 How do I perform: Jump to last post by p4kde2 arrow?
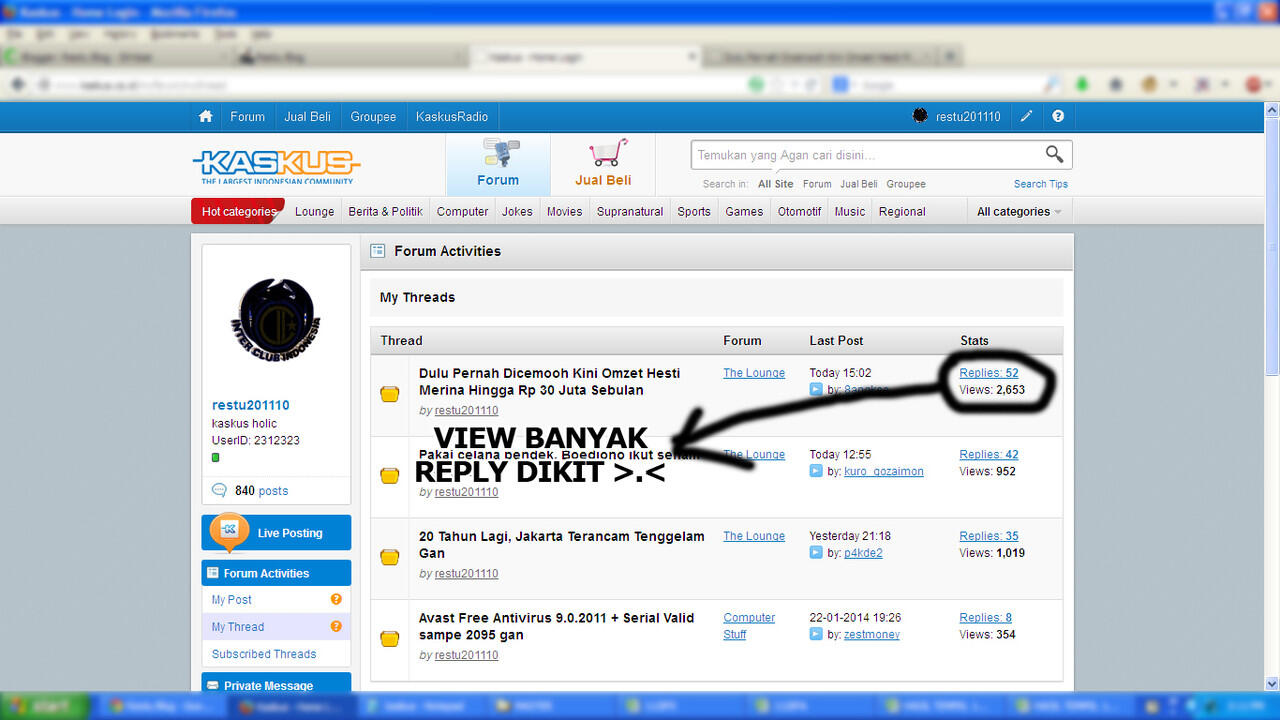click(816, 553)
